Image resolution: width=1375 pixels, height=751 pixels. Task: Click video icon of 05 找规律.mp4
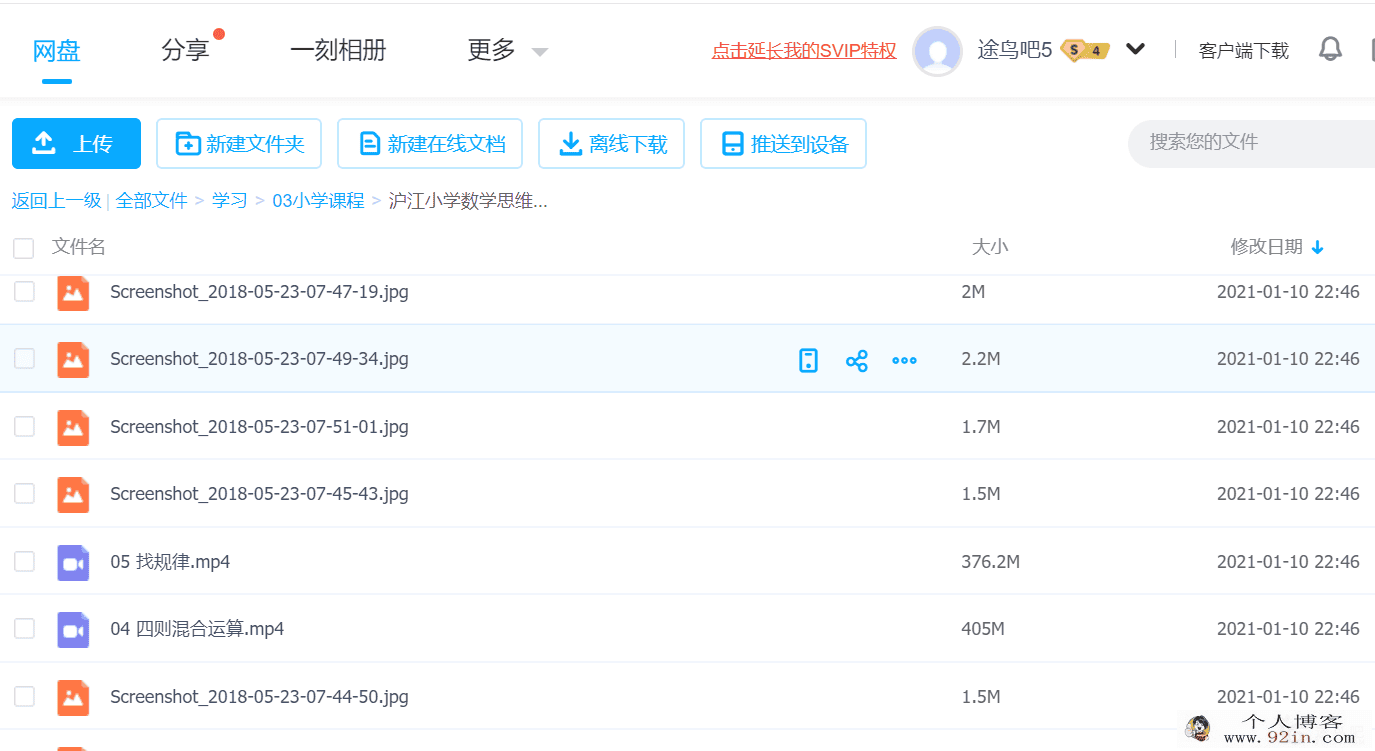73,562
